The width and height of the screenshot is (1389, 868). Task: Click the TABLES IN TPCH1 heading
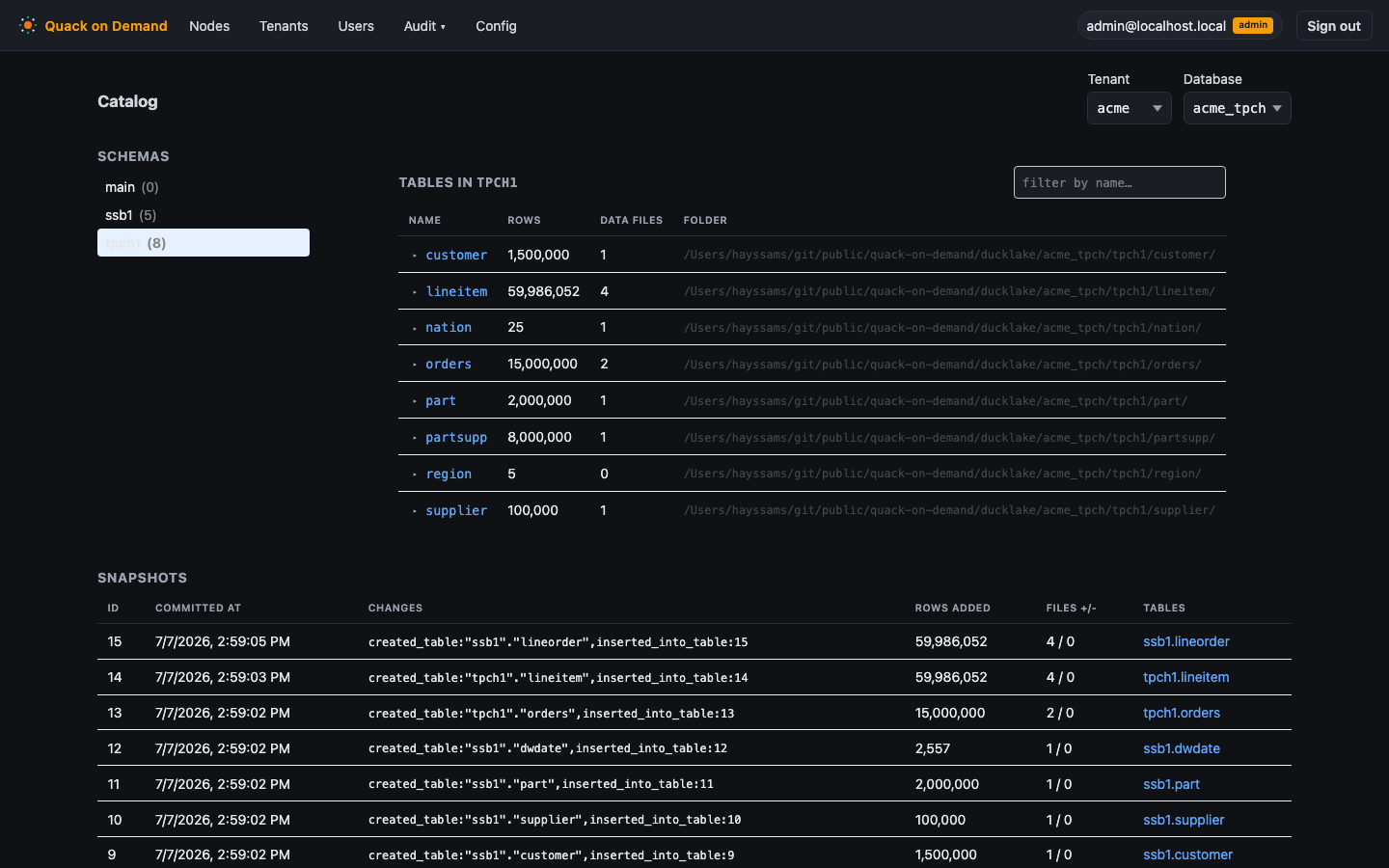(x=458, y=182)
